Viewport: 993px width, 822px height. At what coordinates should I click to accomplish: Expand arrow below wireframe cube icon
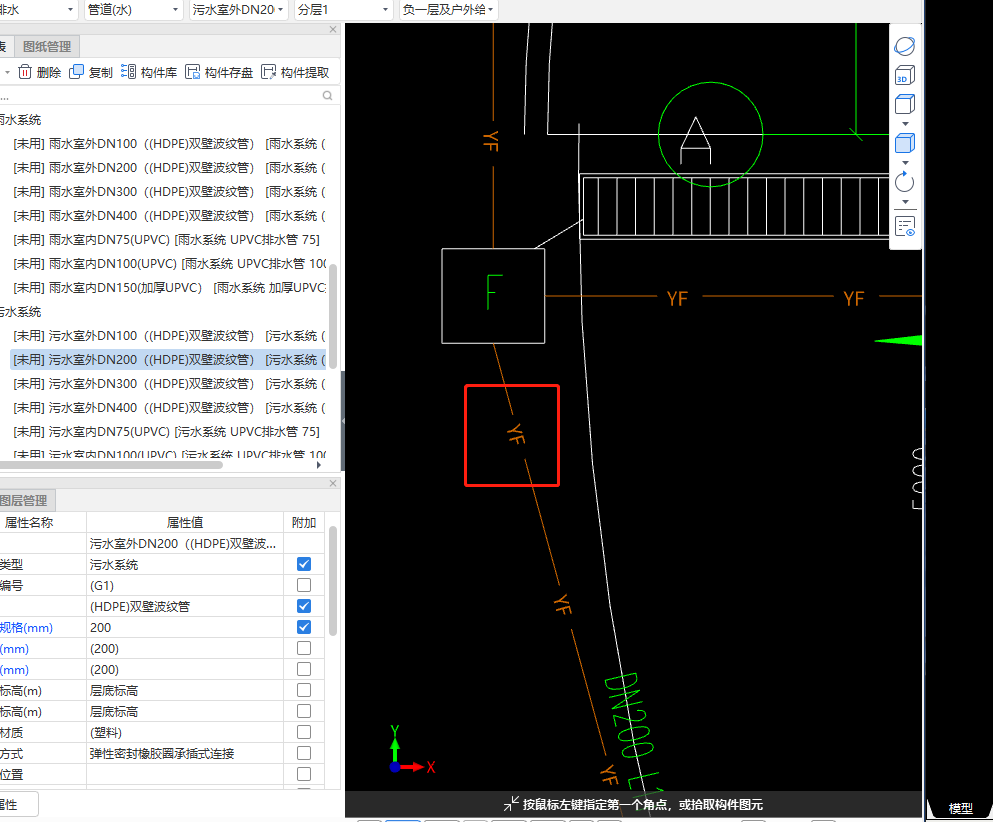[x=905, y=123]
